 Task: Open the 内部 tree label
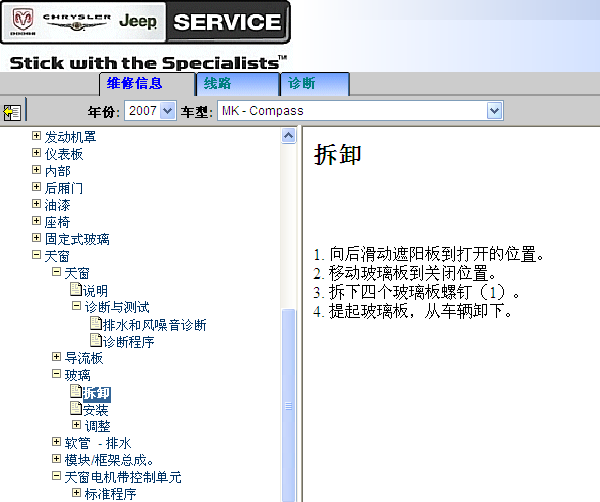click(x=57, y=171)
